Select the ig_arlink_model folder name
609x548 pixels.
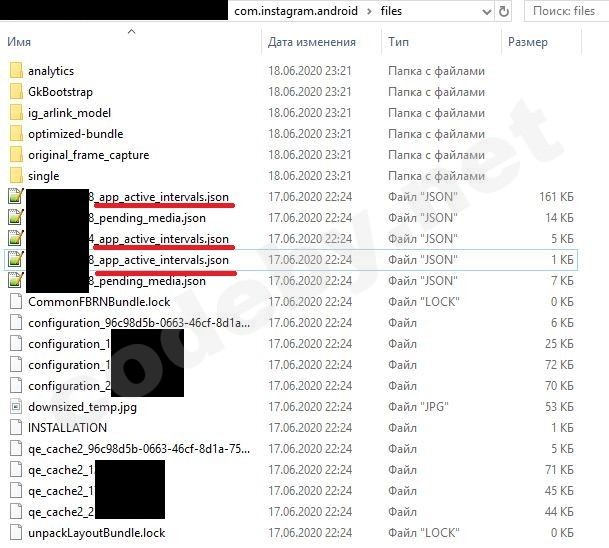click(x=70, y=113)
